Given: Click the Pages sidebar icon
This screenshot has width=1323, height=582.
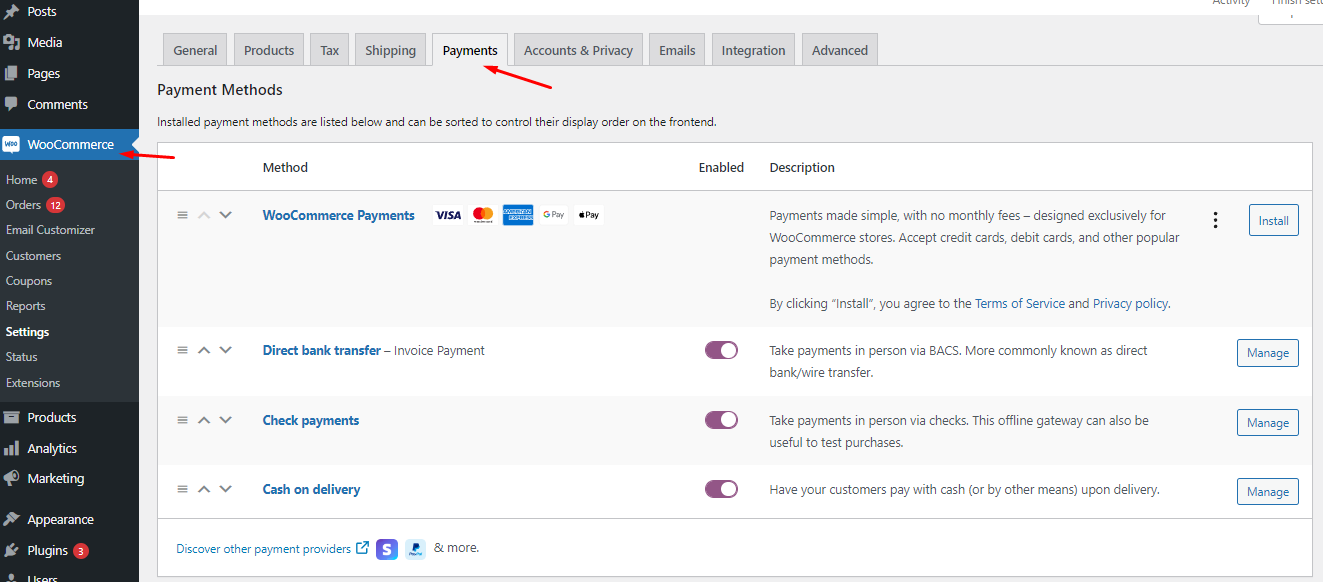Looking at the screenshot, I should 11,73.
